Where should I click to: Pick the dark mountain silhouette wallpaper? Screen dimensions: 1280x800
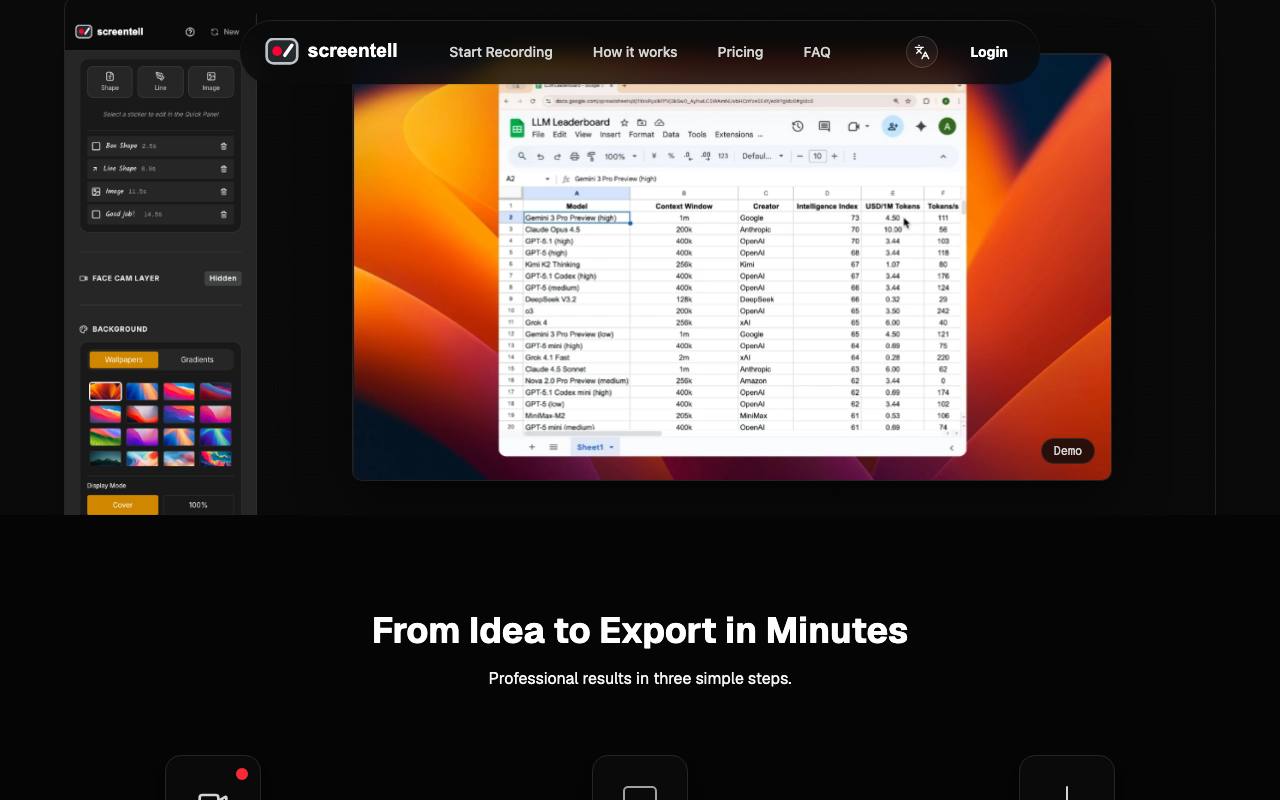pyautogui.click(x=105, y=459)
